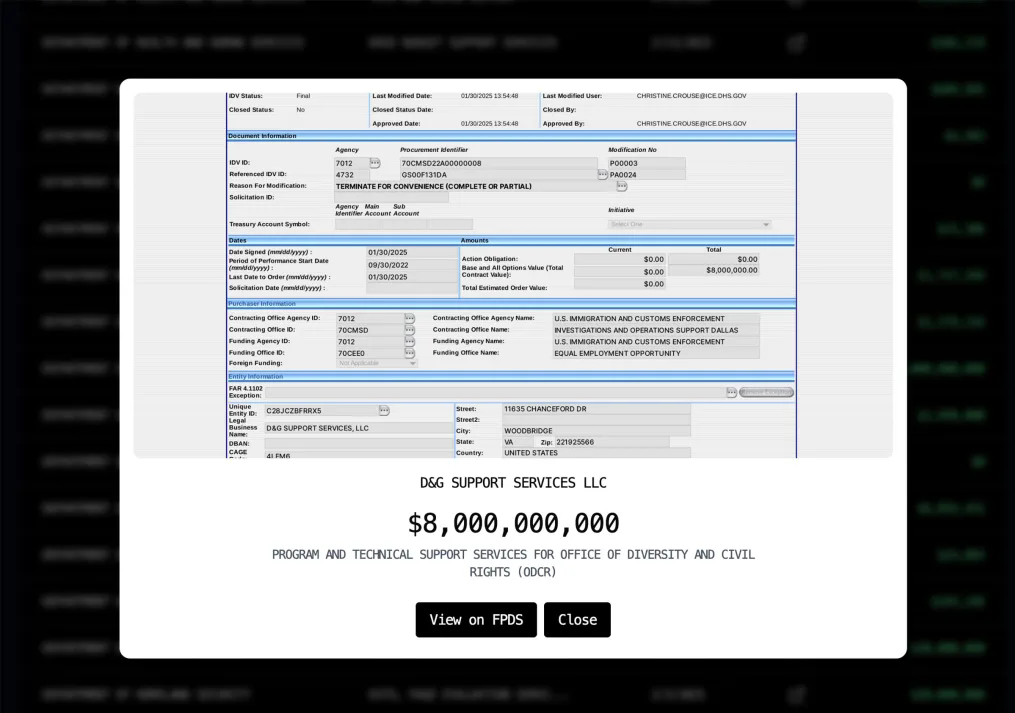Click the Funding Agency ID lookup icon
This screenshot has height=713, width=1015.
click(x=409, y=341)
